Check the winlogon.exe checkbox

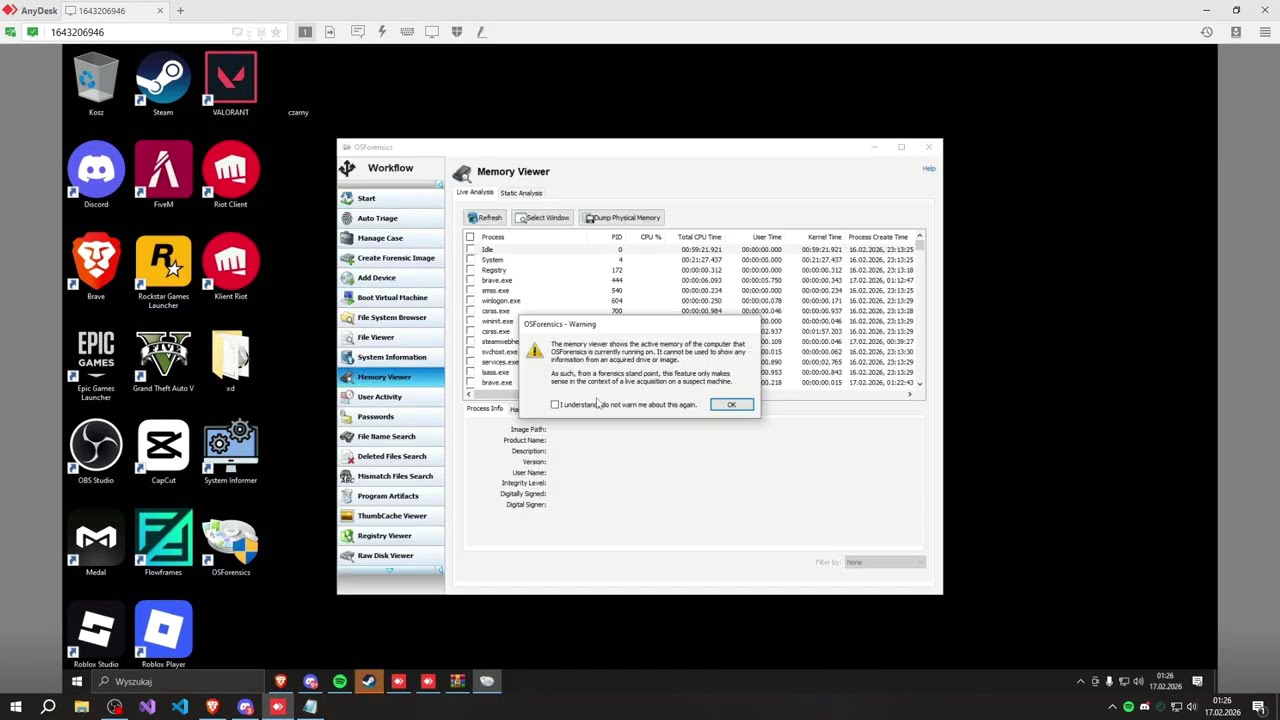tap(470, 300)
